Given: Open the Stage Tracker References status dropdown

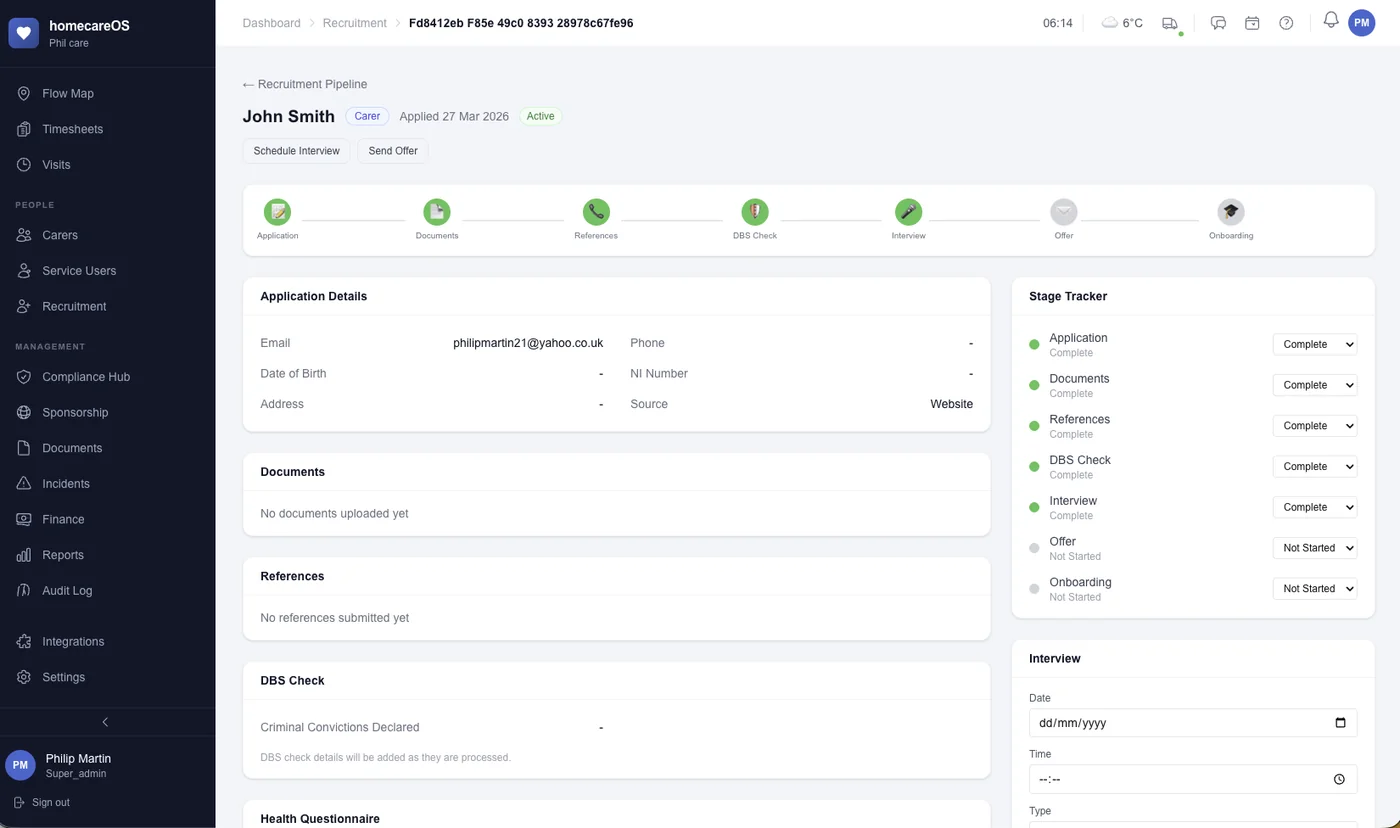Looking at the screenshot, I should (x=1315, y=426).
